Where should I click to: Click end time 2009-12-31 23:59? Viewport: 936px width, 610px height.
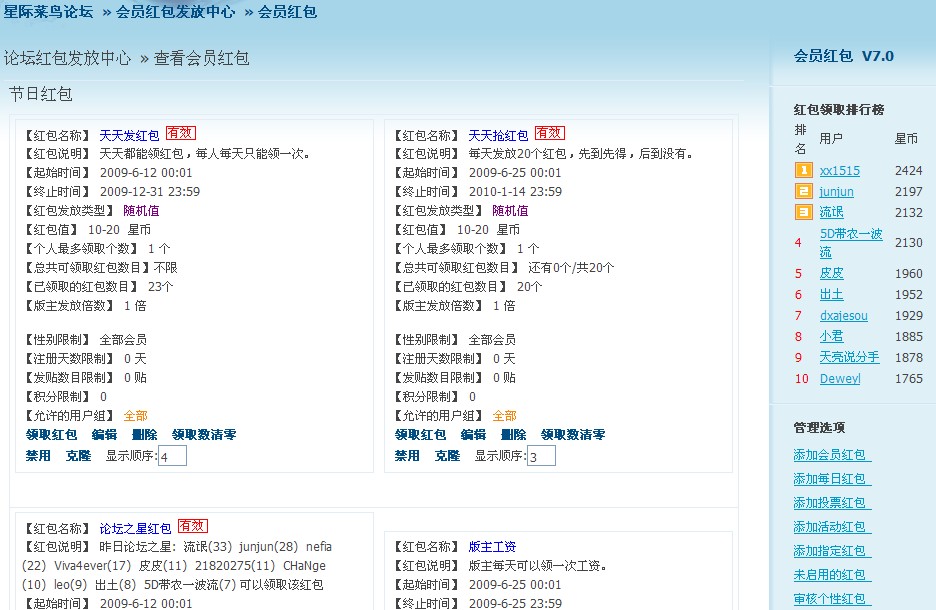point(150,192)
